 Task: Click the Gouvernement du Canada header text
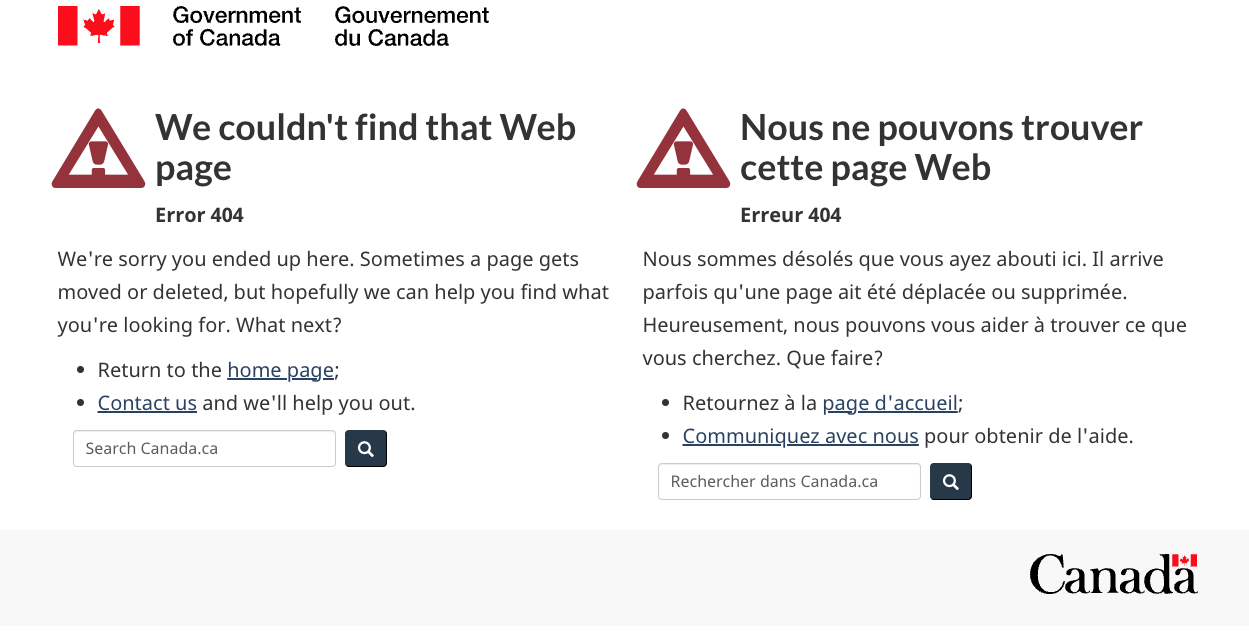tap(411, 25)
